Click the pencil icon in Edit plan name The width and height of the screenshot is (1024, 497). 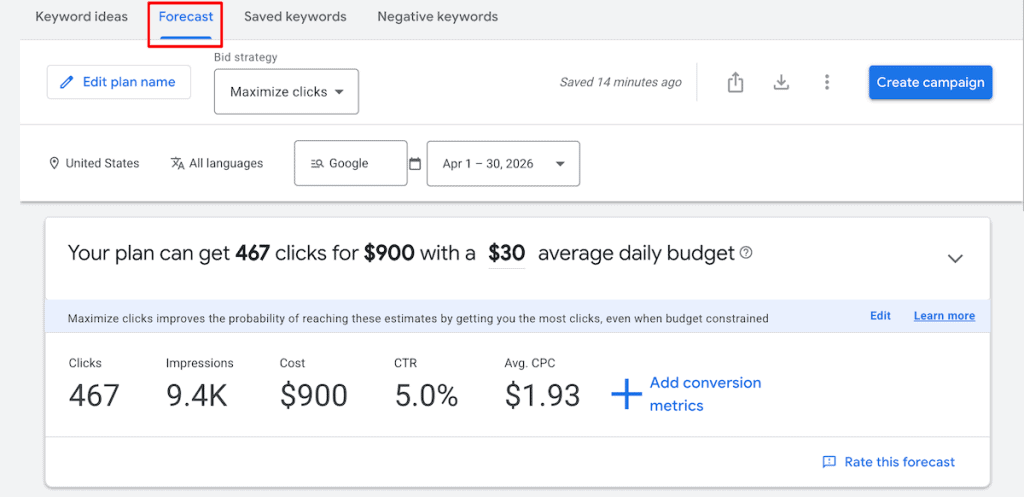(x=67, y=82)
